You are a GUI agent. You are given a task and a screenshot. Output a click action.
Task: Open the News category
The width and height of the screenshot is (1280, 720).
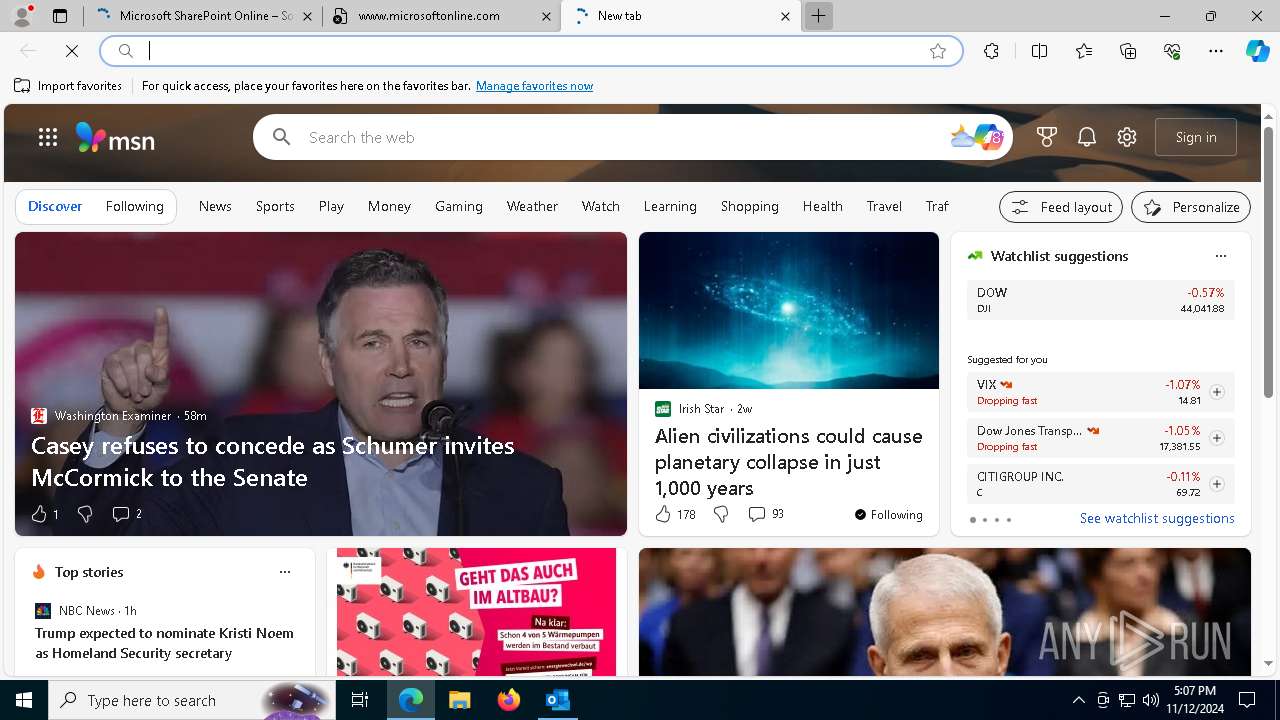point(215,206)
